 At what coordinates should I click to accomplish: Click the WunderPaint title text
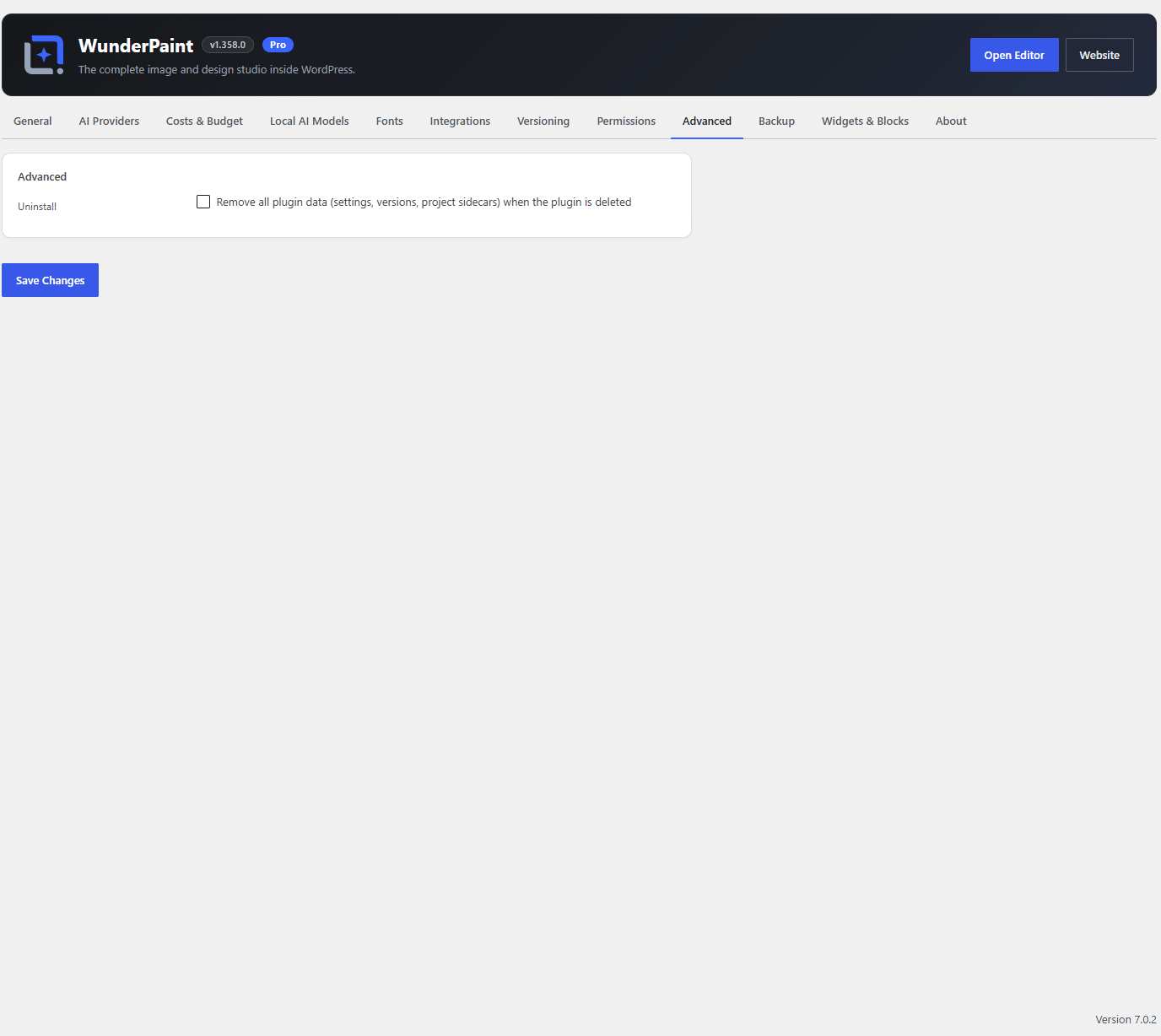click(136, 46)
